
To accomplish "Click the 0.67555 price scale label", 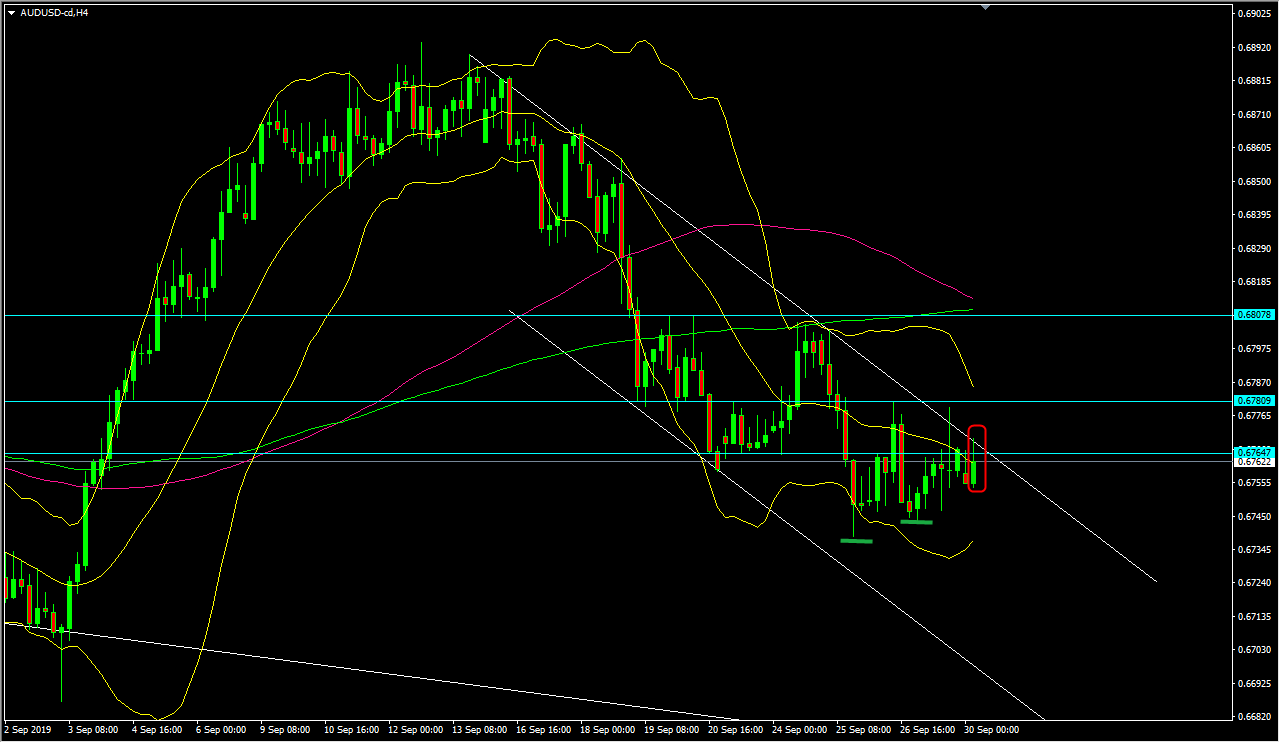I will click(1256, 483).
